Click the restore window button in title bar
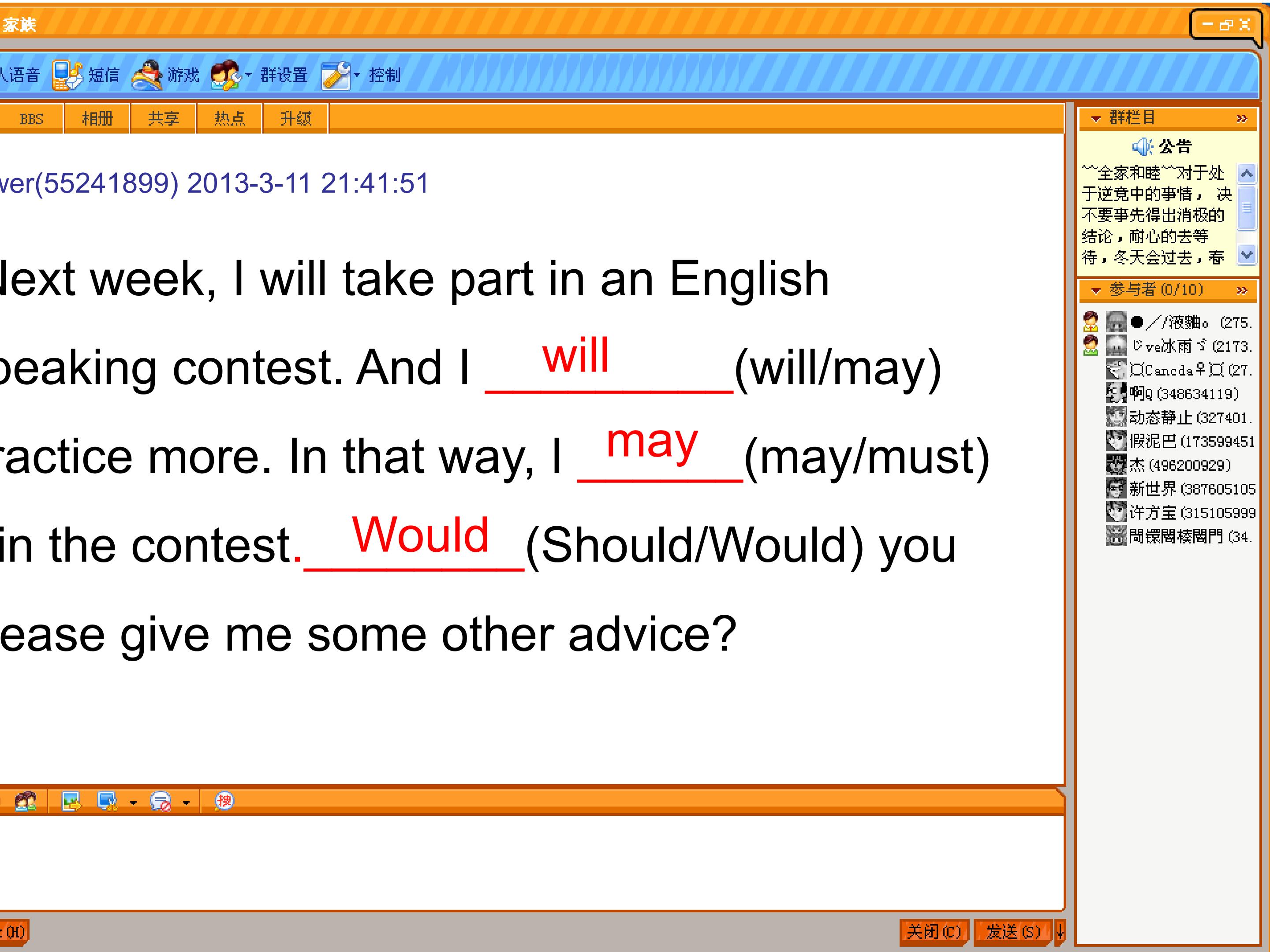The image size is (1270, 952). [1226, 25]
